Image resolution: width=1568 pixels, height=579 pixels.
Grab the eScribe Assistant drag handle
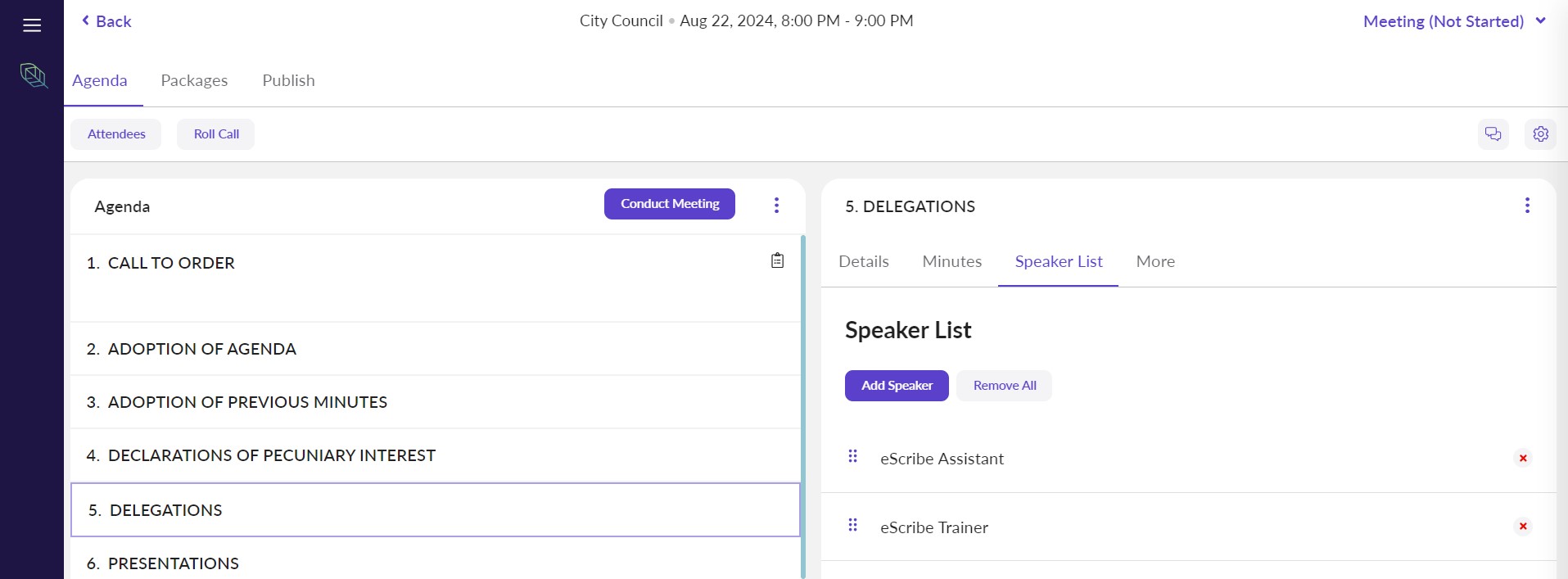pyautogui.click(x=852, y=456)
